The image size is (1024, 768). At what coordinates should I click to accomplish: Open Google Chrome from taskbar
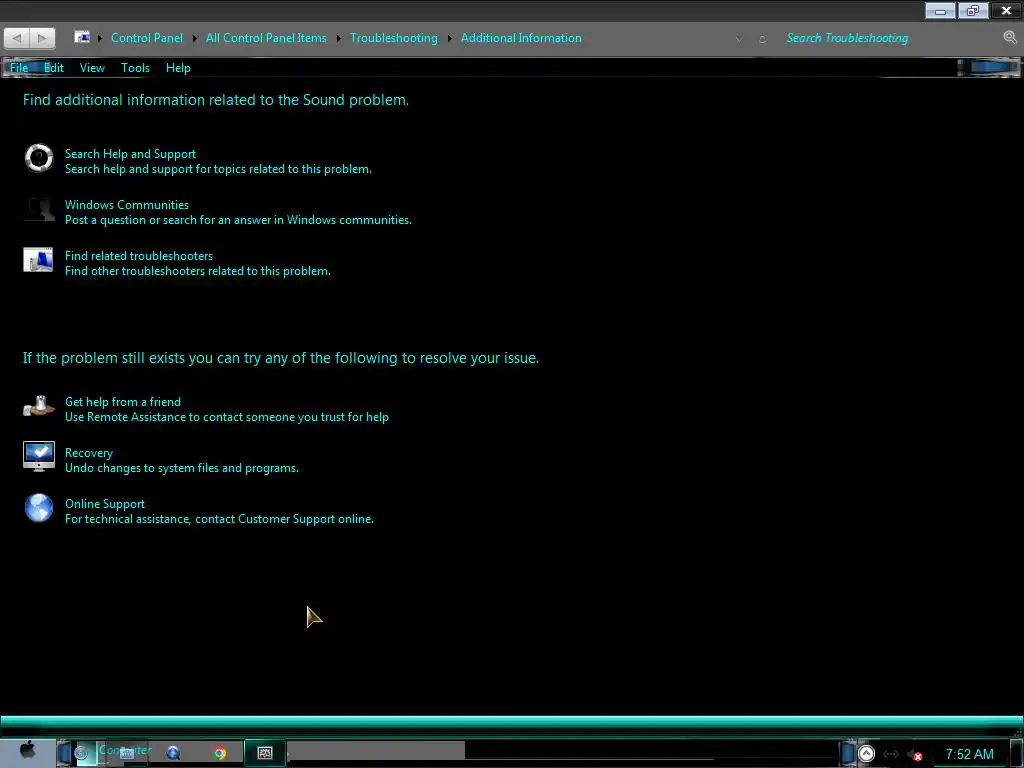[220, 753]
